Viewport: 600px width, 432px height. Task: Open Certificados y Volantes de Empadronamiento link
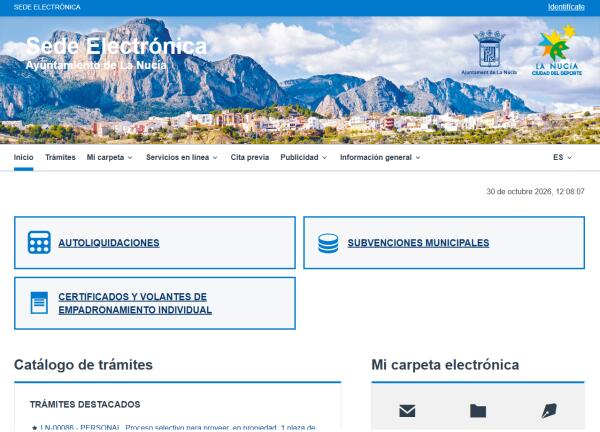tap(135, 303)
